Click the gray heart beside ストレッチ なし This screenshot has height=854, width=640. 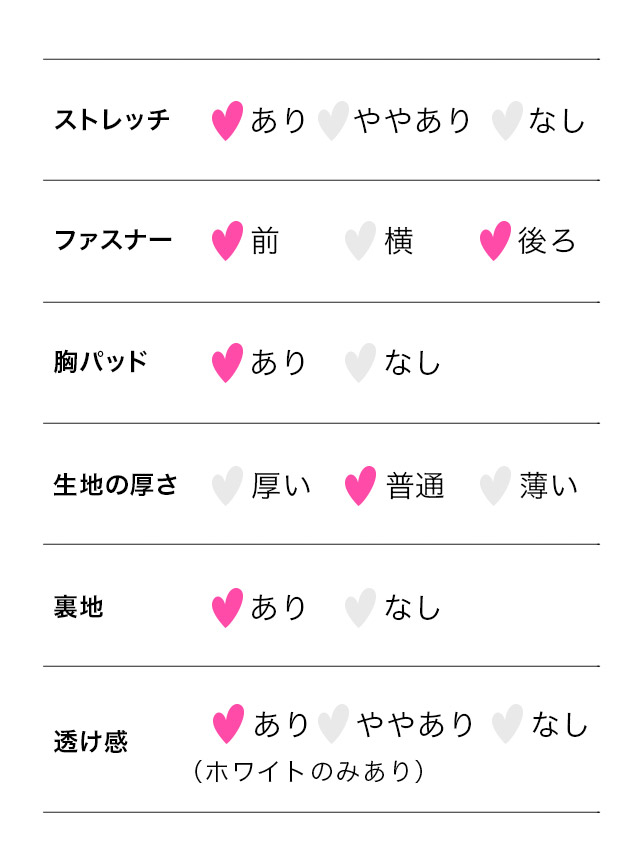[507, 121]
